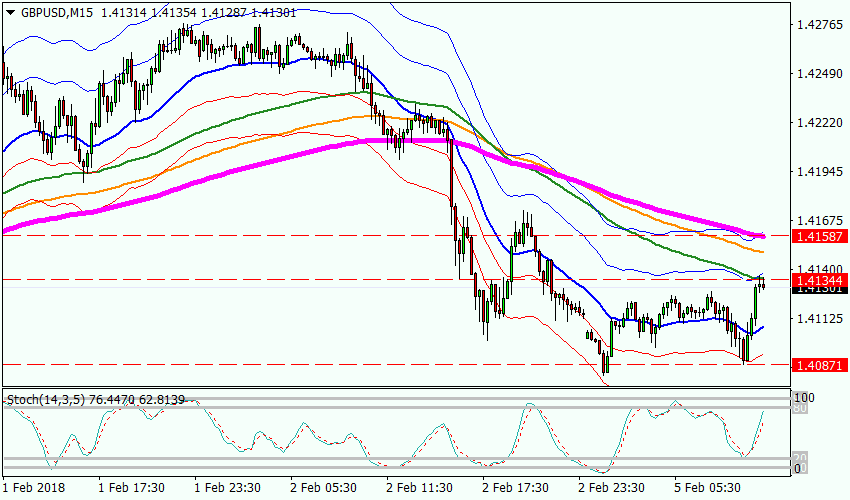
Task: Click the 5 Feb 05:30 time label
Action: click(x=707, y=488)
